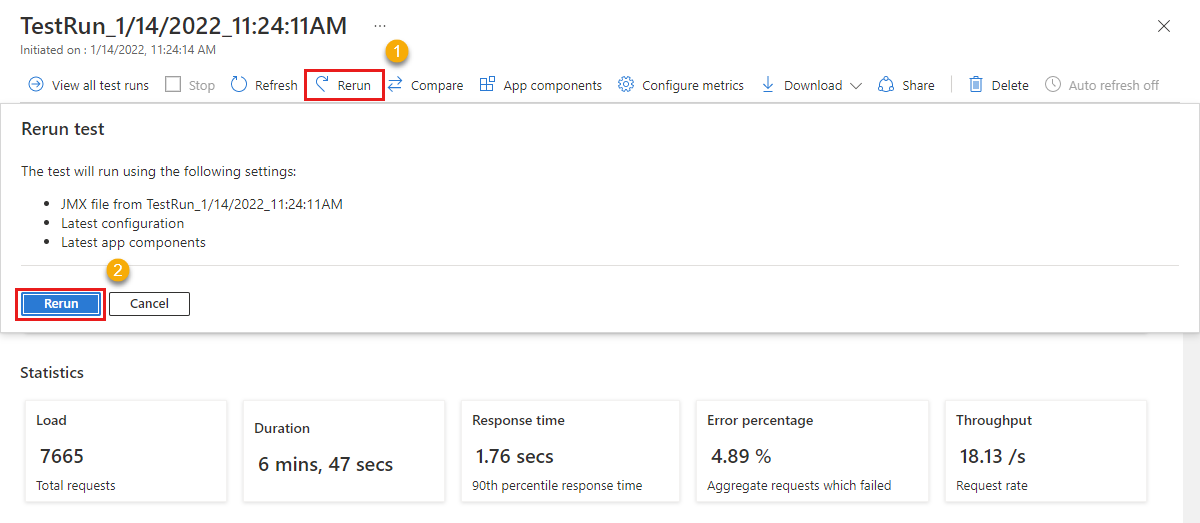1200x523 pixels.
Task: Click the Rerun icon in toolbar
Action: tap(322, 85)
